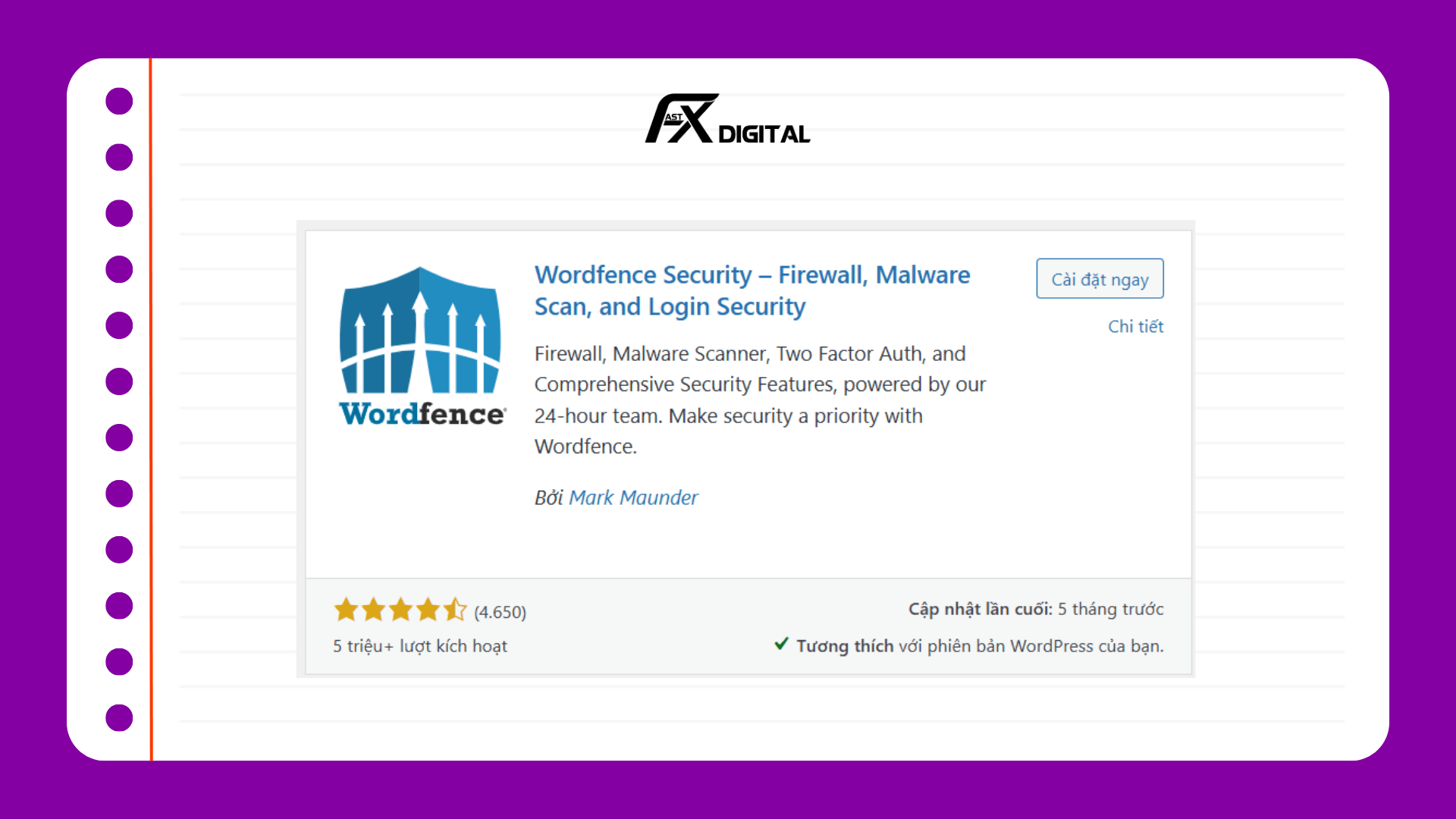Click the bottom purple notebook hole dot
1456x819 pixels.
pos(119,717)
